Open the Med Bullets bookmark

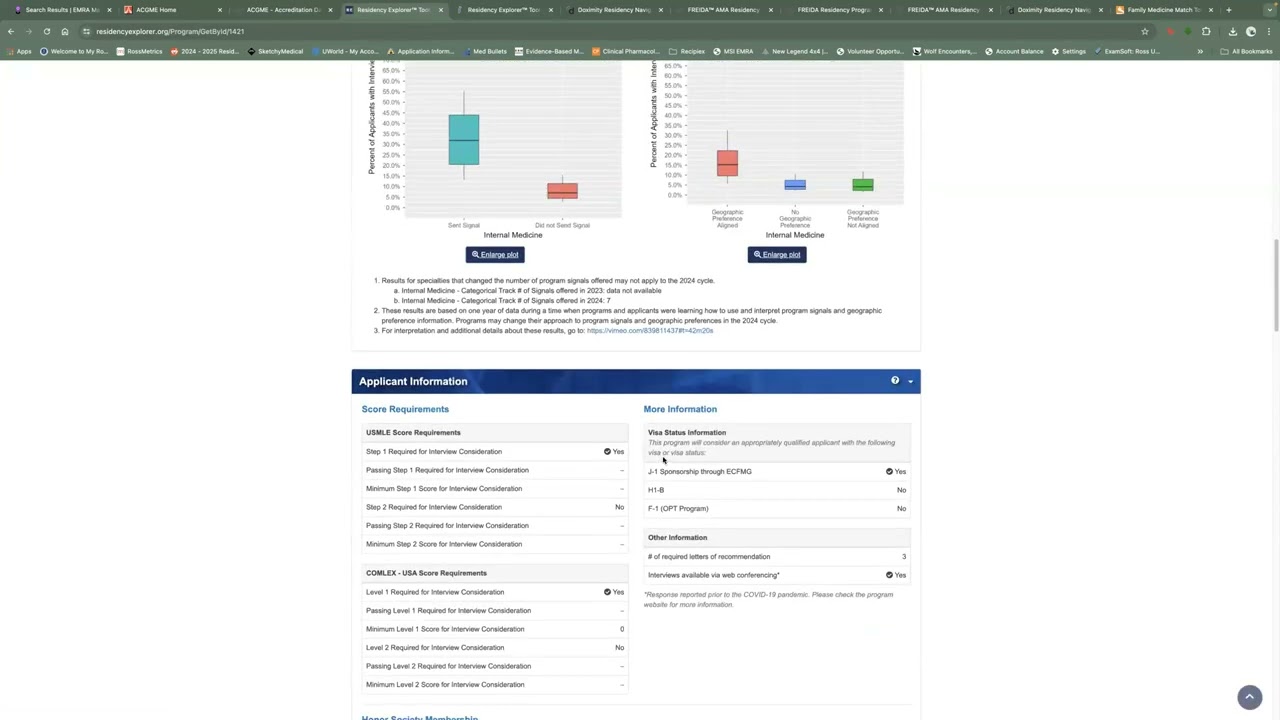point(484,51)
